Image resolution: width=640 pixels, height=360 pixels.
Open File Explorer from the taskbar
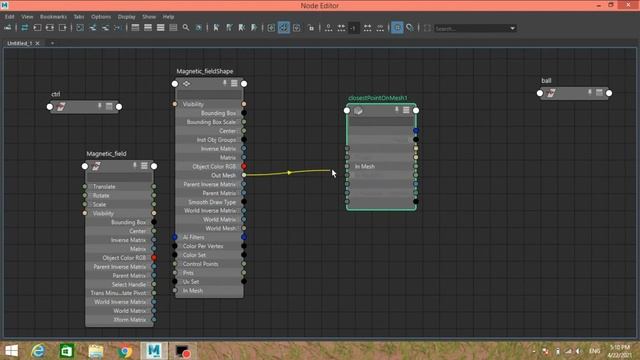[x=96, y=351]
